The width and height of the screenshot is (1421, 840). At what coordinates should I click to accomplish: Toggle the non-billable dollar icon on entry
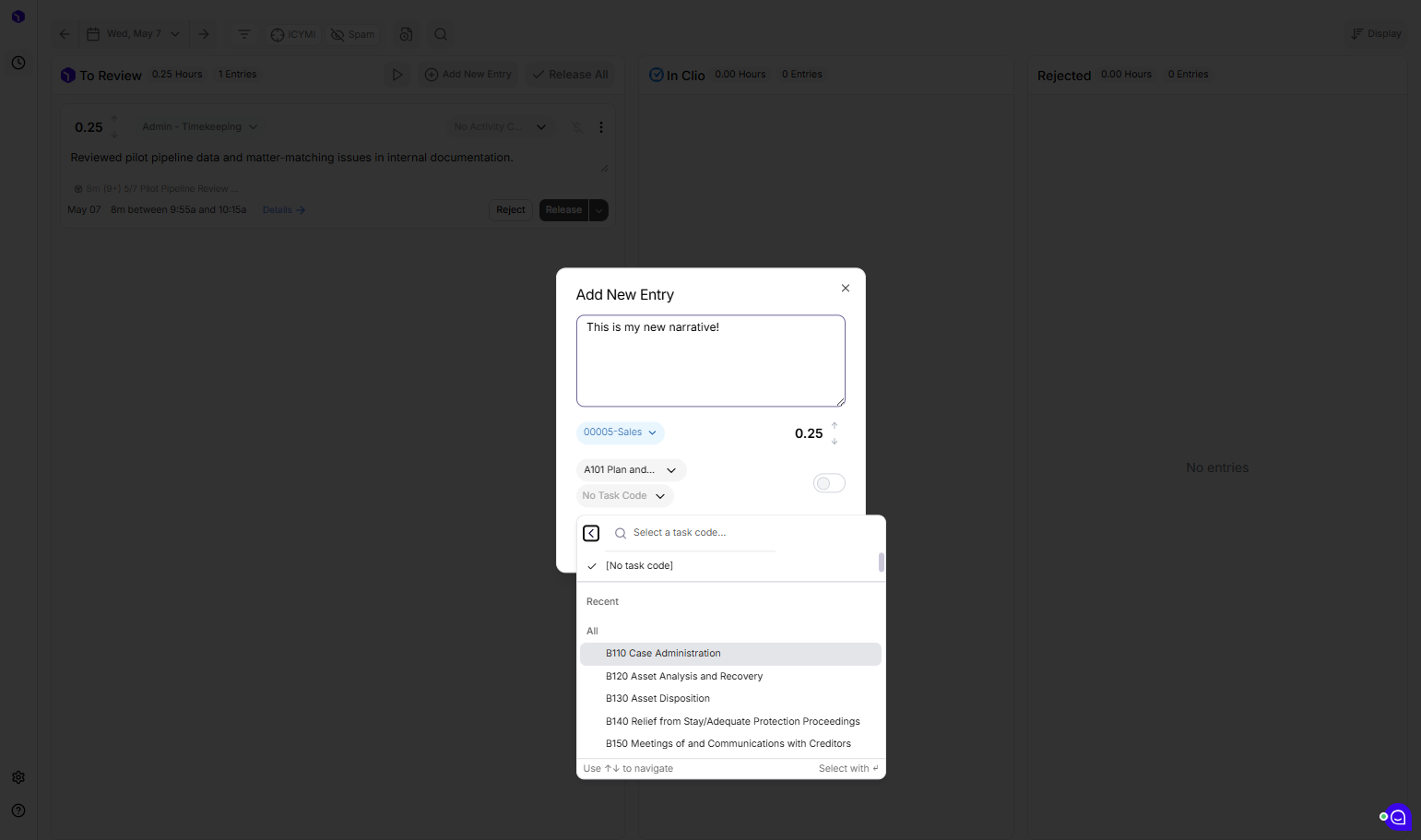[577, 127]
